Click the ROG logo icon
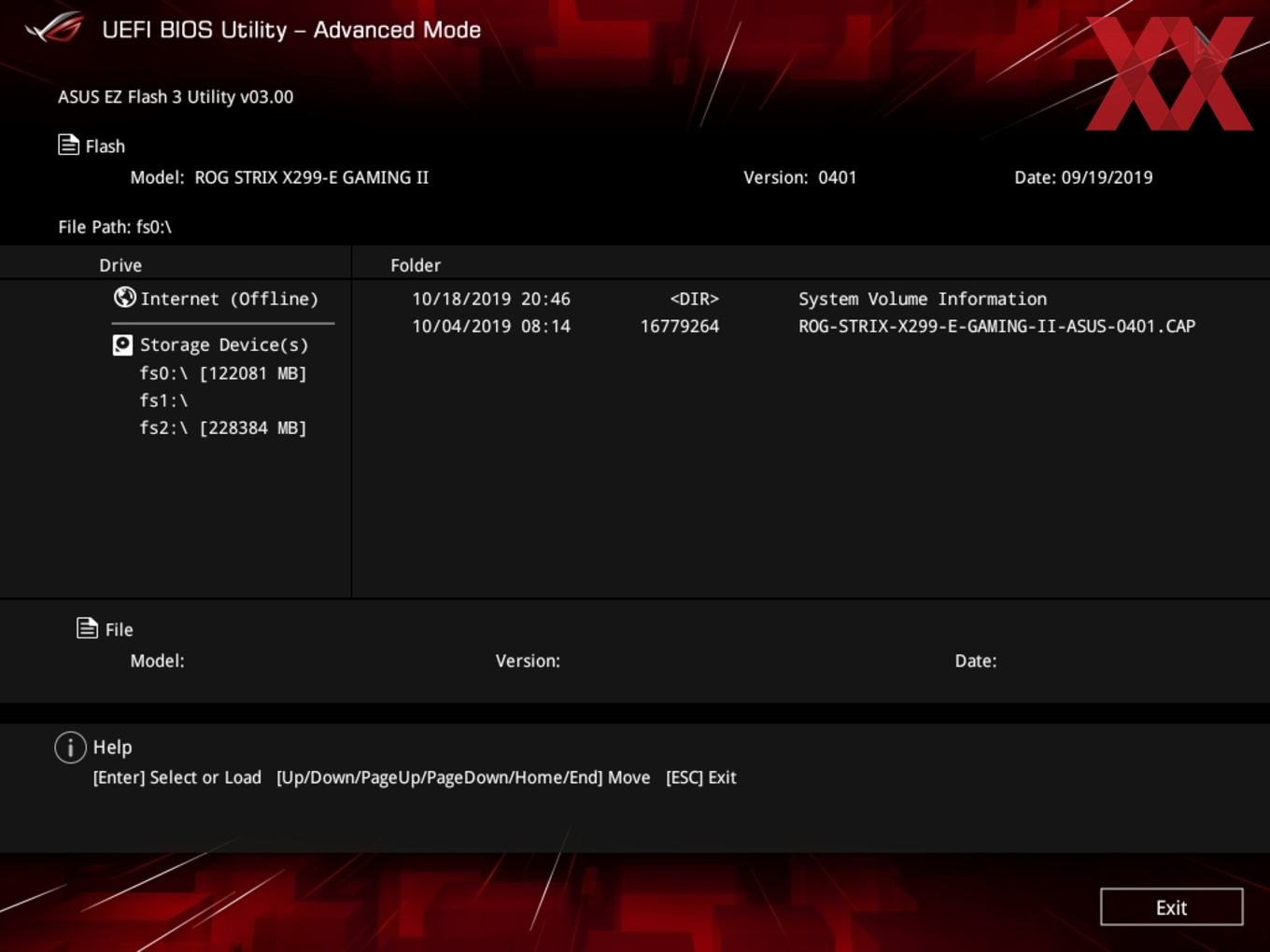Viewport: 1270px width, 952px height. pyautogui.click(x=54, y=28)
